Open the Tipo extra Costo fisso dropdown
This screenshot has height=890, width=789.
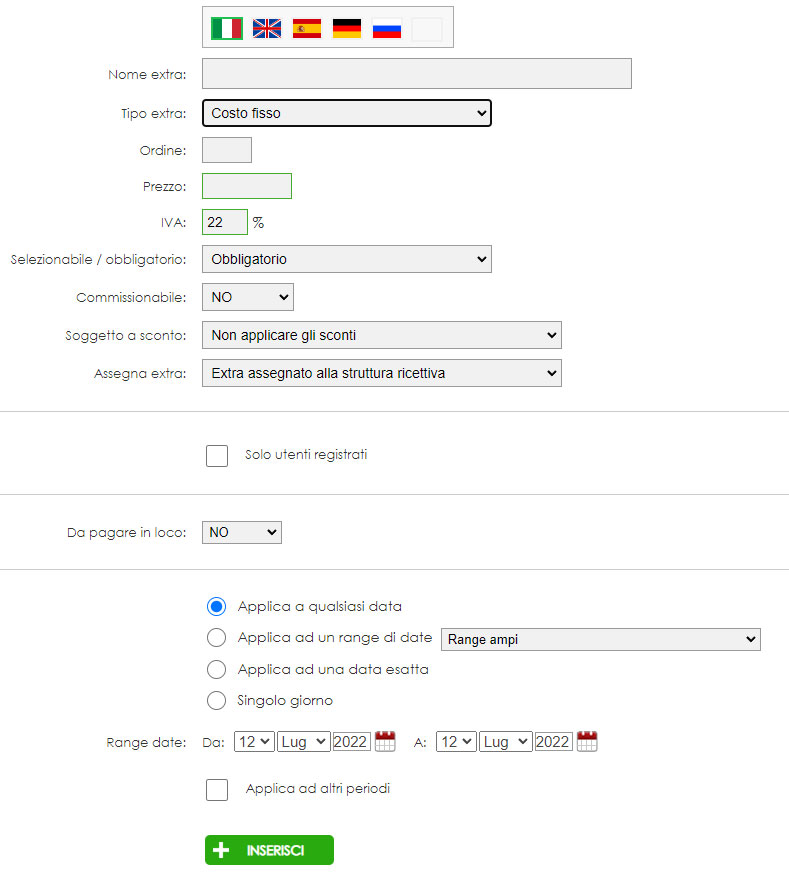tap(347, 113)
